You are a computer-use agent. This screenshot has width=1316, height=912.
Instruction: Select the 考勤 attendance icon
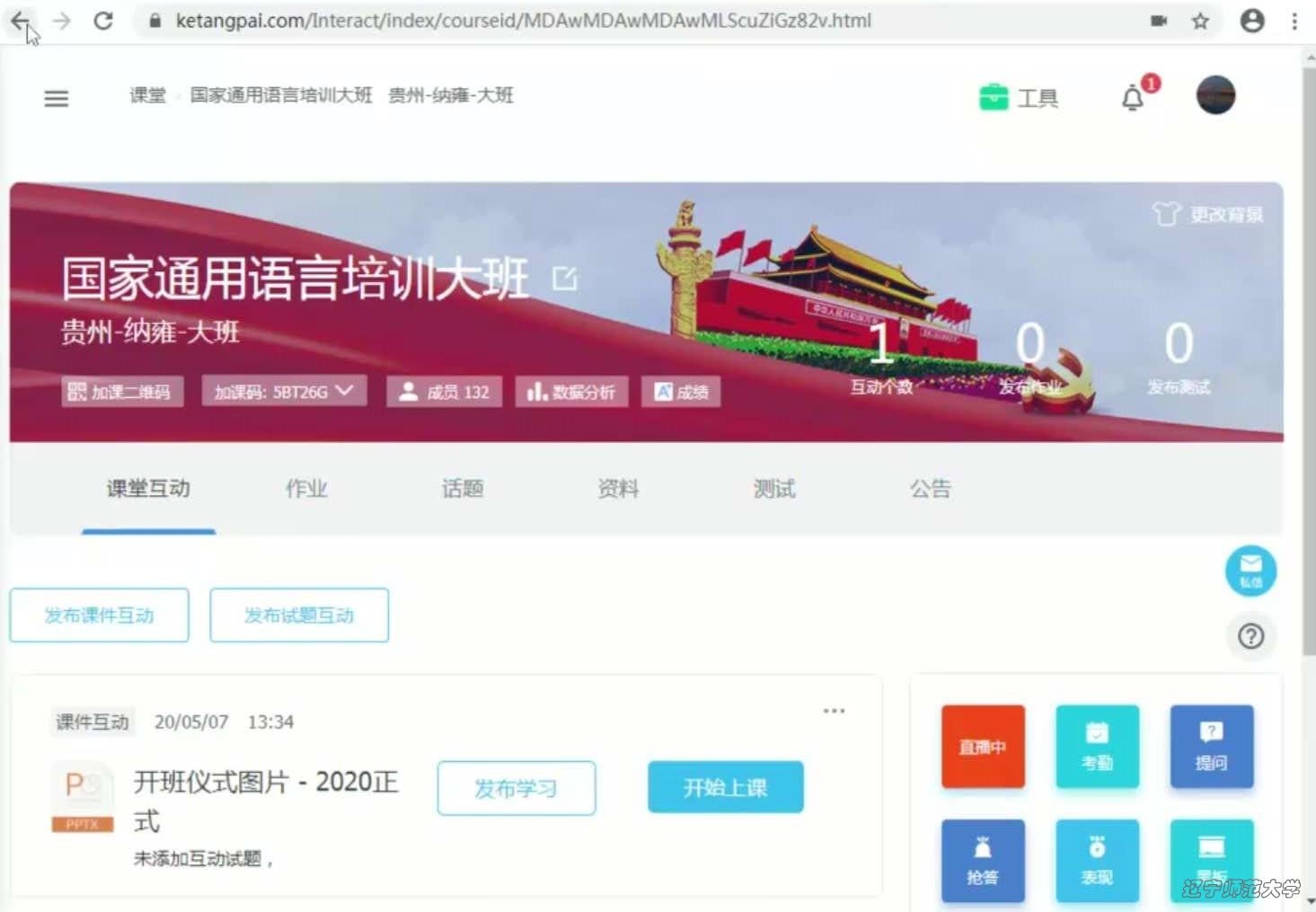(1097, 747)
